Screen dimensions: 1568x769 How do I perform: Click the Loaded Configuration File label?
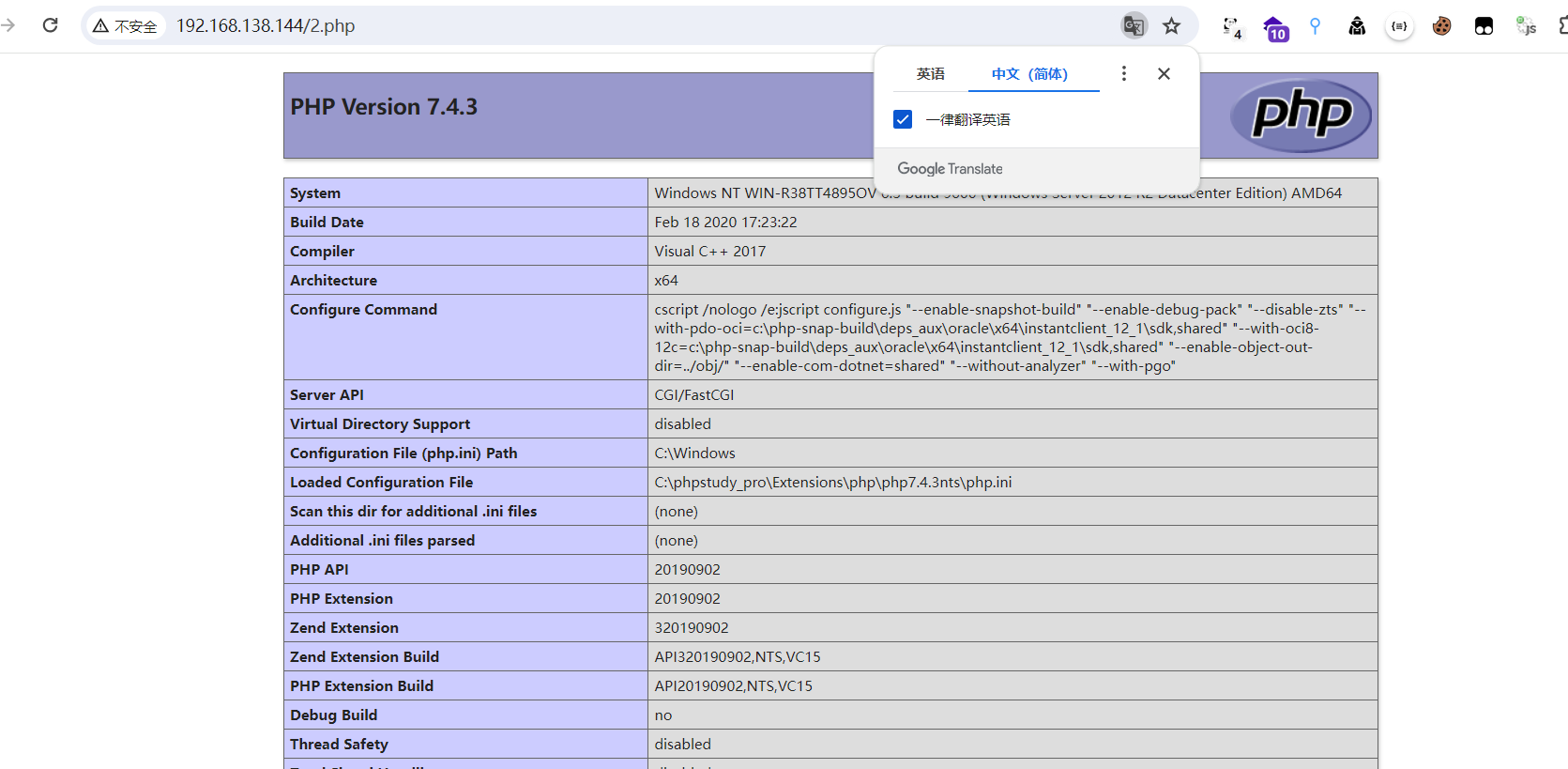pyautogui.click(x=381, y=483)
